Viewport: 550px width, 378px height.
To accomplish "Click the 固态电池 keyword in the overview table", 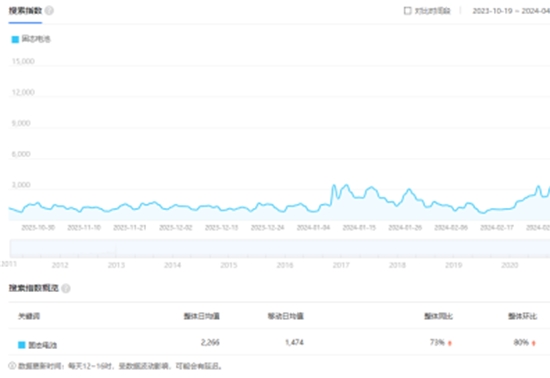I will pos(42,345).
